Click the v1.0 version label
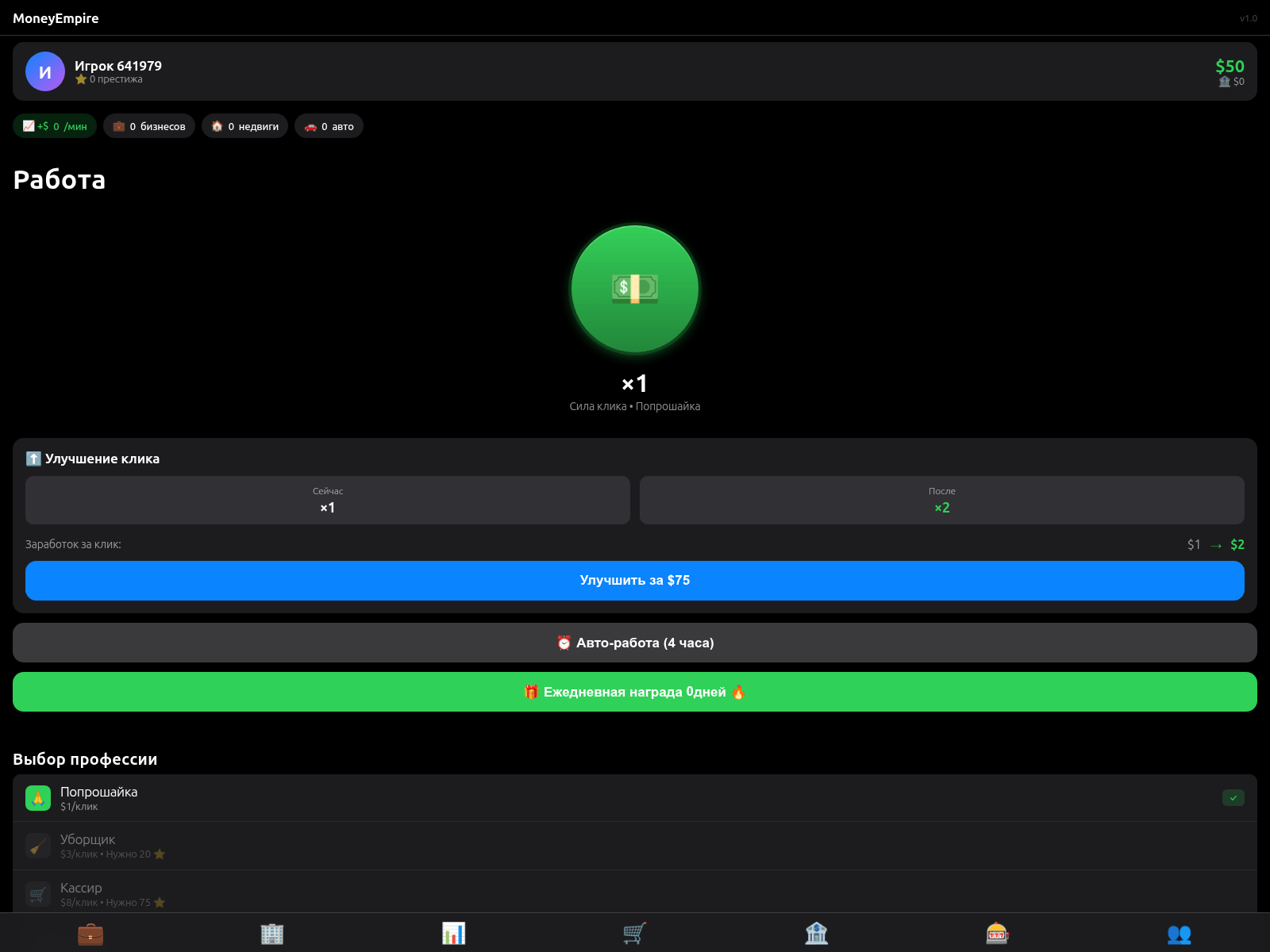 (x=1249, y=18)
